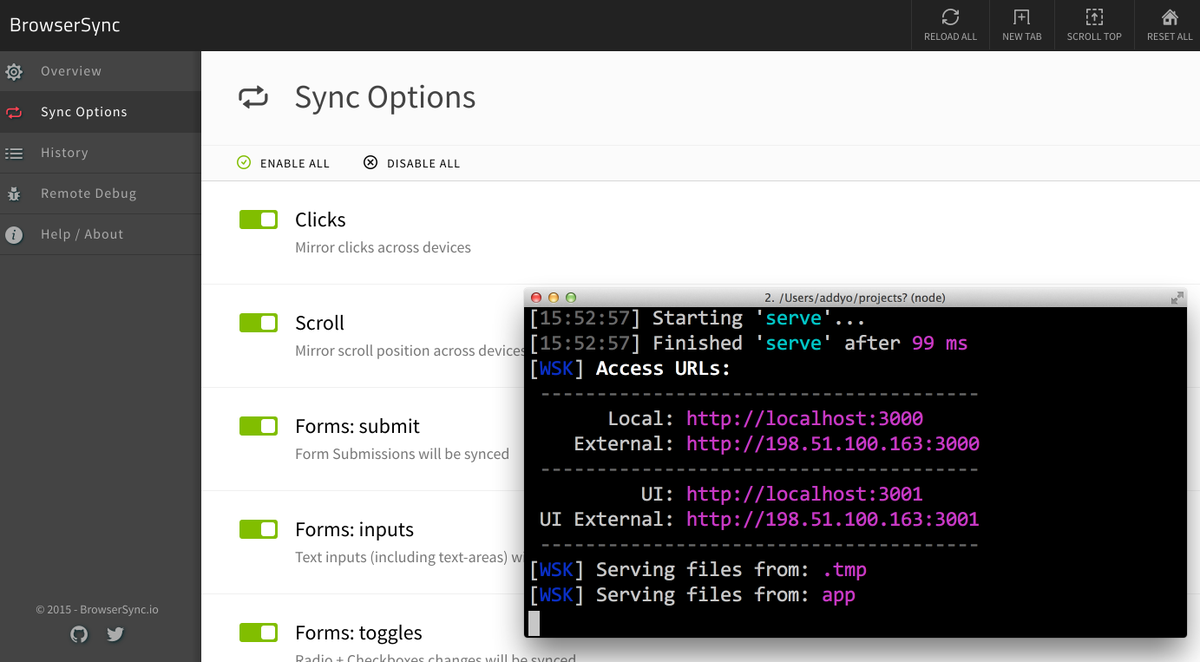Click the History list icon in sidebar
Image resolution: width=1200 pixels, height=662 pixels.
pos(14,153)
